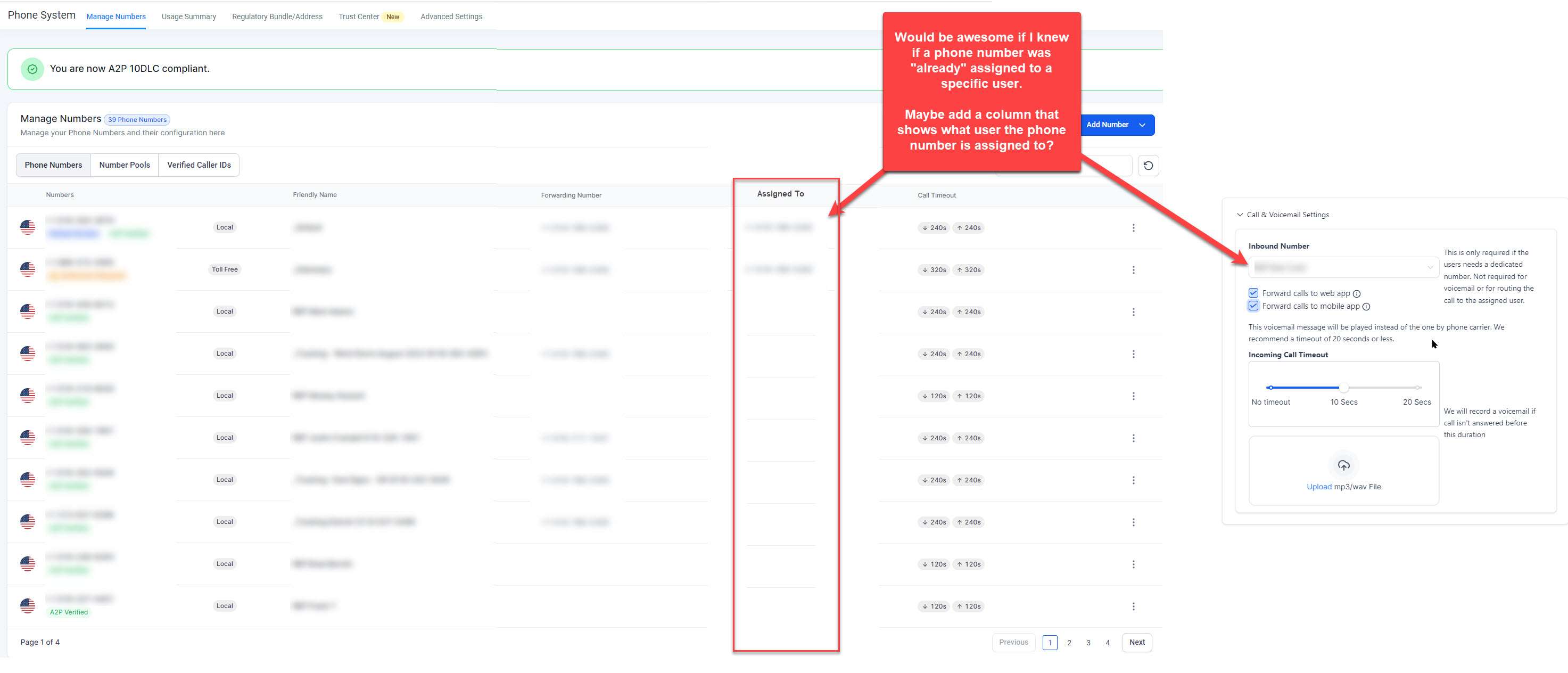Screen dimensions: 1568x673
Task: Click info icon next to Forward calls to mobile app
Action: coord(1366,306)
